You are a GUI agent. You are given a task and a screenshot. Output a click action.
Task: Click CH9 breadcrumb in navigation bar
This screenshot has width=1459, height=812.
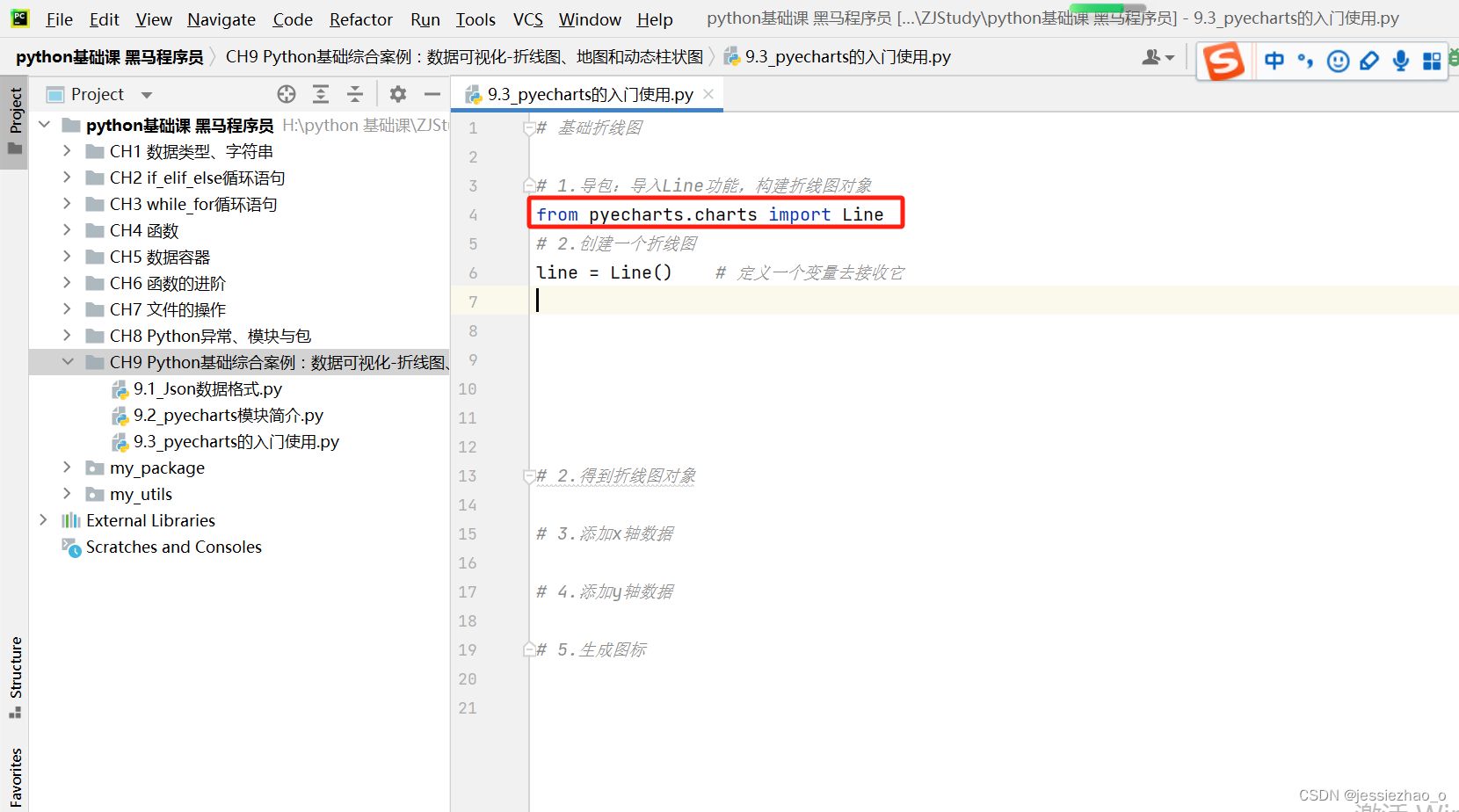coord(466,56)
